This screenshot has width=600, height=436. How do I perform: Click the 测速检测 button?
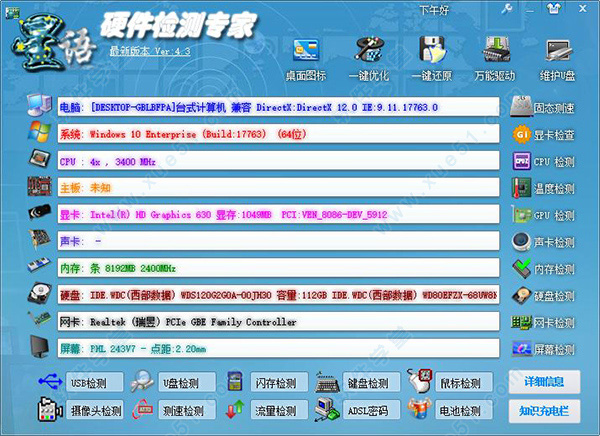(x=187, y=410)
